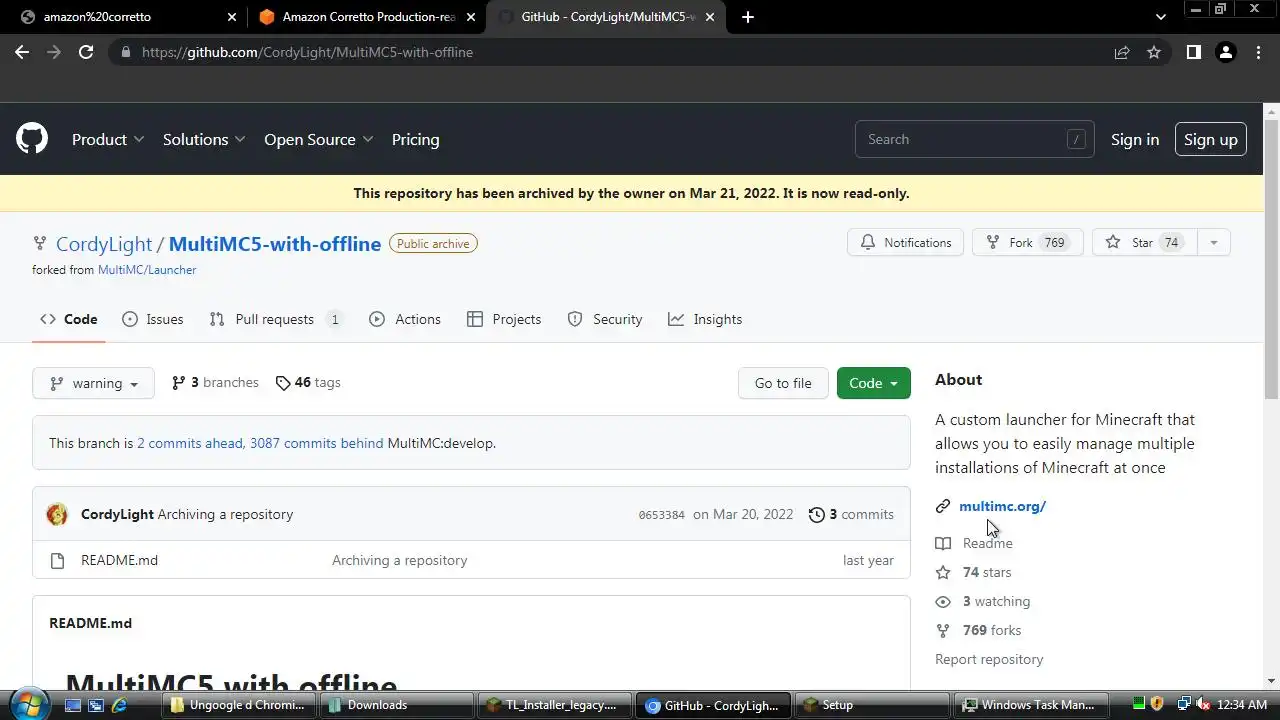Close the amazon%20corretto tab
This screenshot has width=1280, height=720.
232,17
